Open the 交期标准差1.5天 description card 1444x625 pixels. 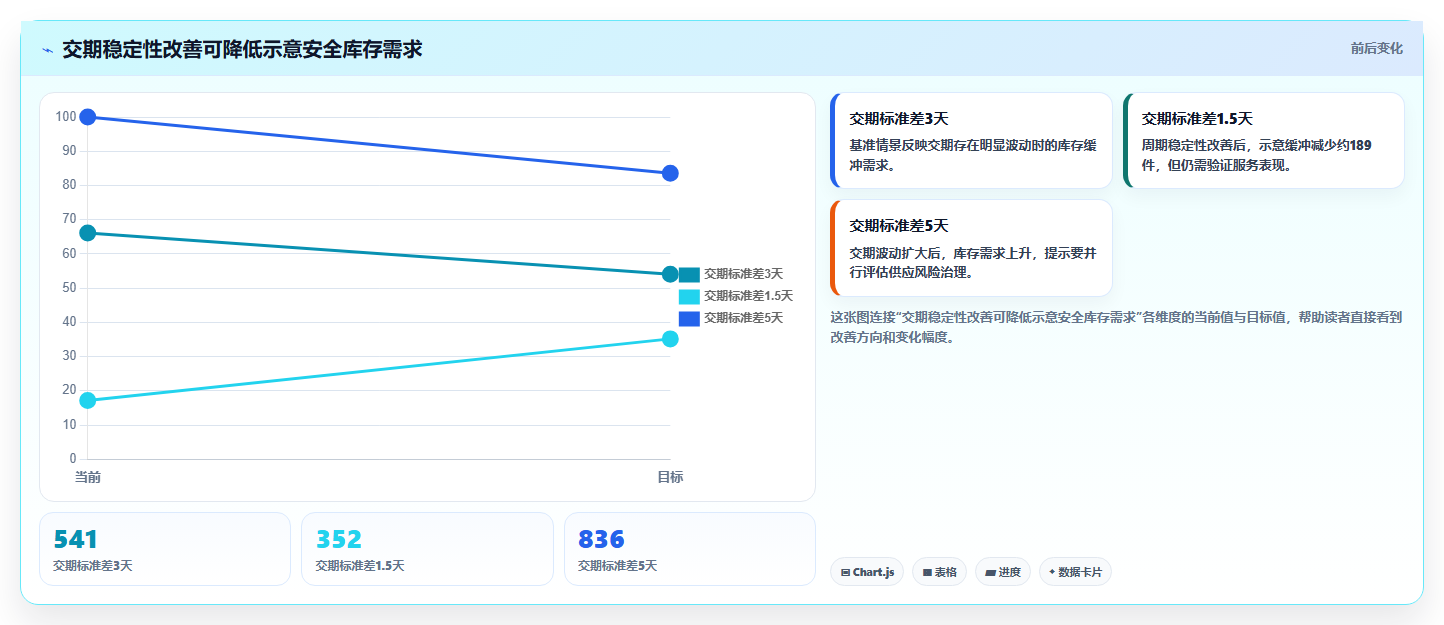(x=1264, y=141)
